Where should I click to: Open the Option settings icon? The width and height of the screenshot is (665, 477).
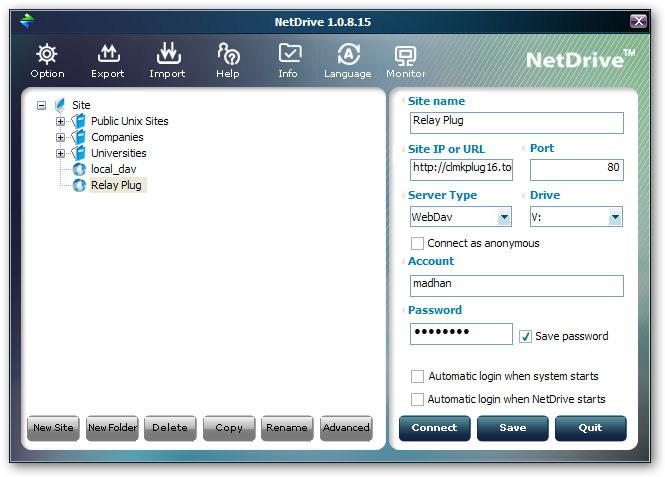coord(47,60)
